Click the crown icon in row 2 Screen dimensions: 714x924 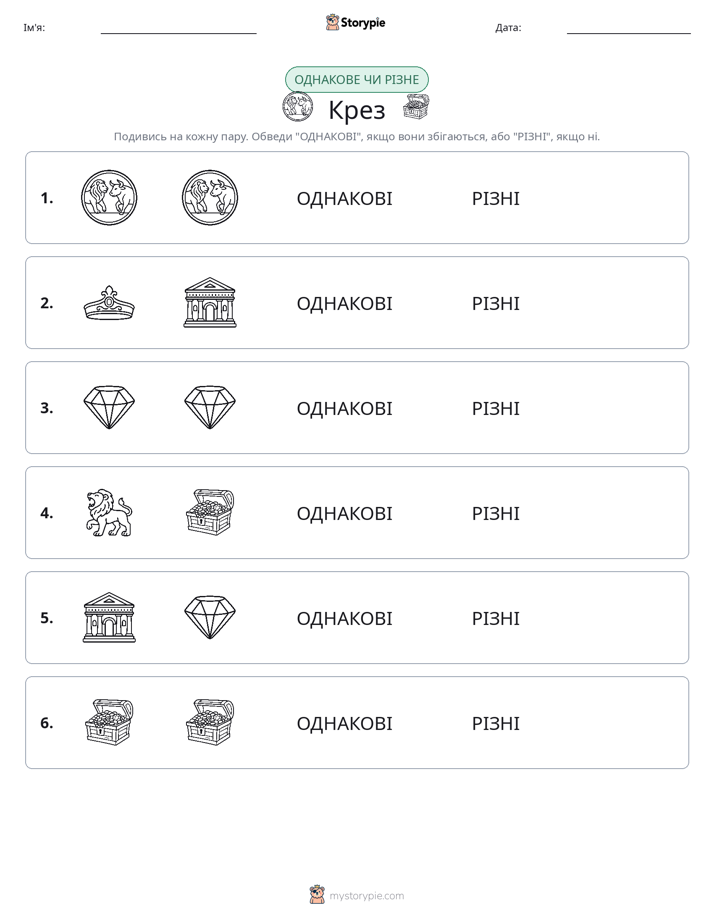(109, 303)
